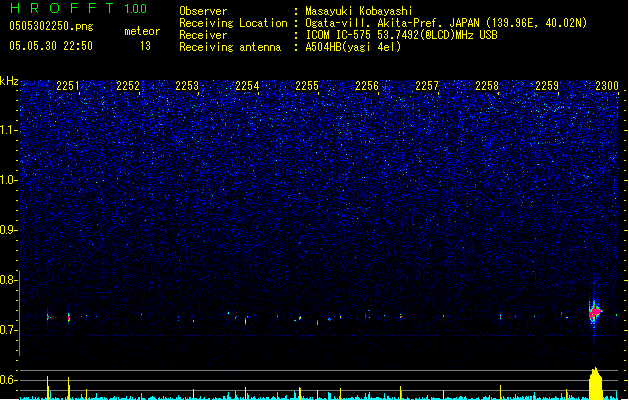Click the 2251 time axis marker
The width and height of the screenshot is (629, 400).
(x=68, y=86)
